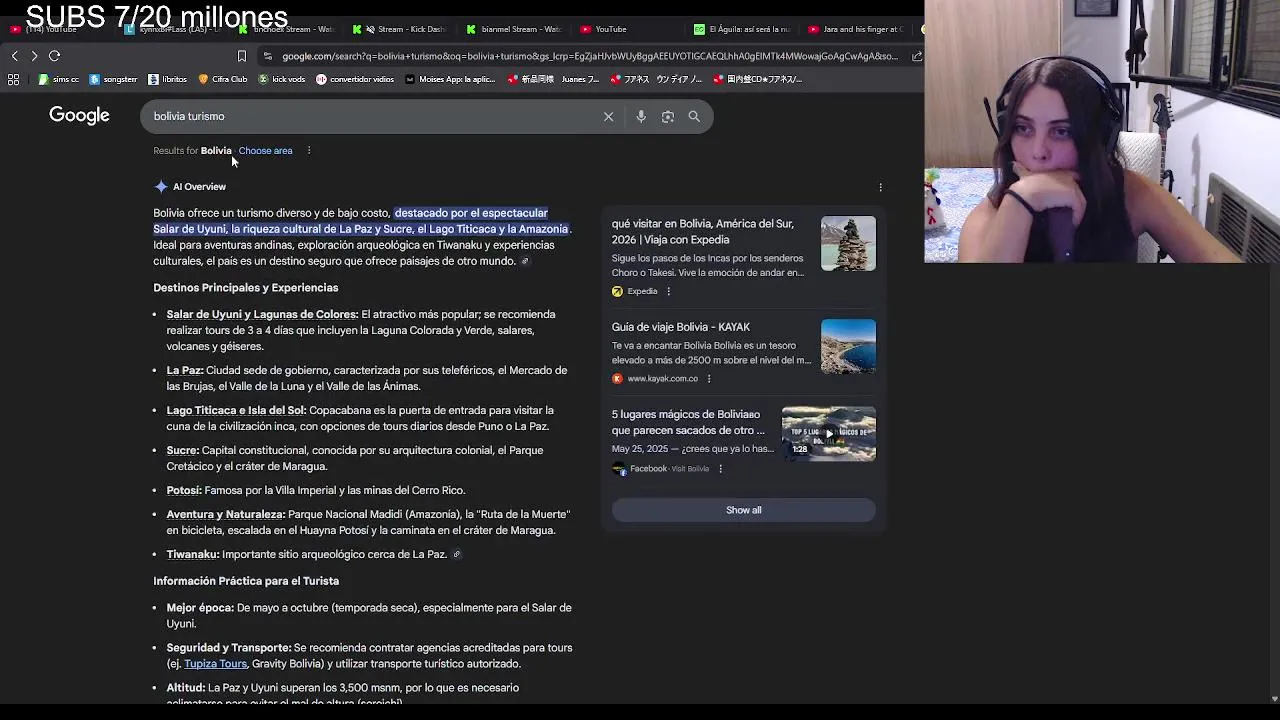Open the kick vods bookmark
Image resolution: width=1280 pixels, height=720 pixels.
282,79
